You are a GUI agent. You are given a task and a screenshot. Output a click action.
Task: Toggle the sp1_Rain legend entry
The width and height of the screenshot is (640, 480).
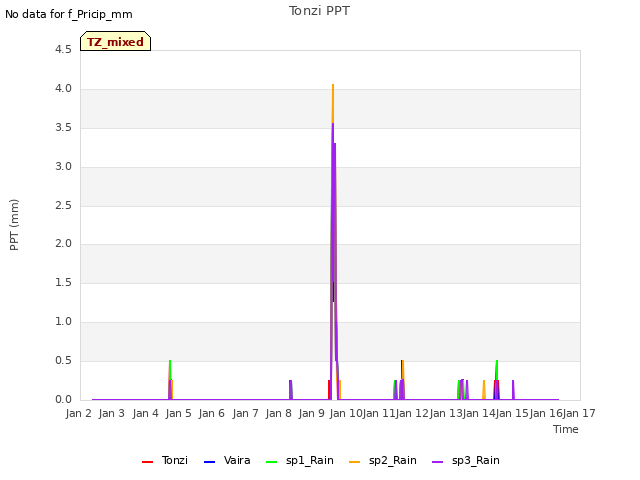[x=300, y=460]
